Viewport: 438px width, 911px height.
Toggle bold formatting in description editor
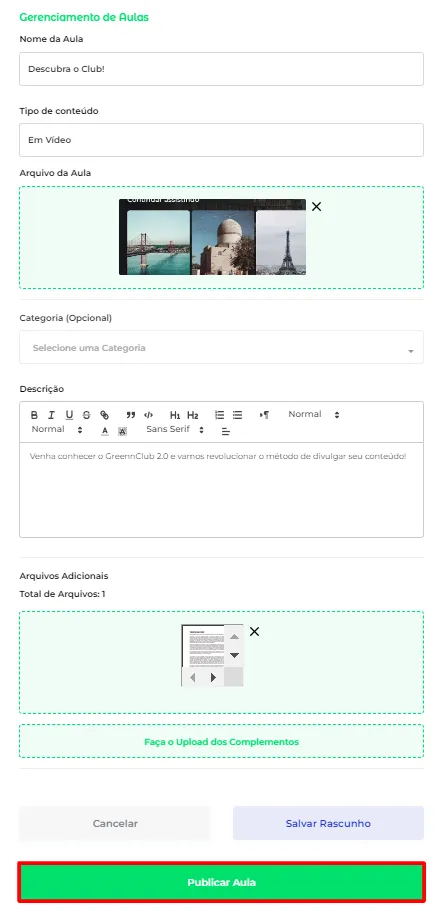coord(34,415)
